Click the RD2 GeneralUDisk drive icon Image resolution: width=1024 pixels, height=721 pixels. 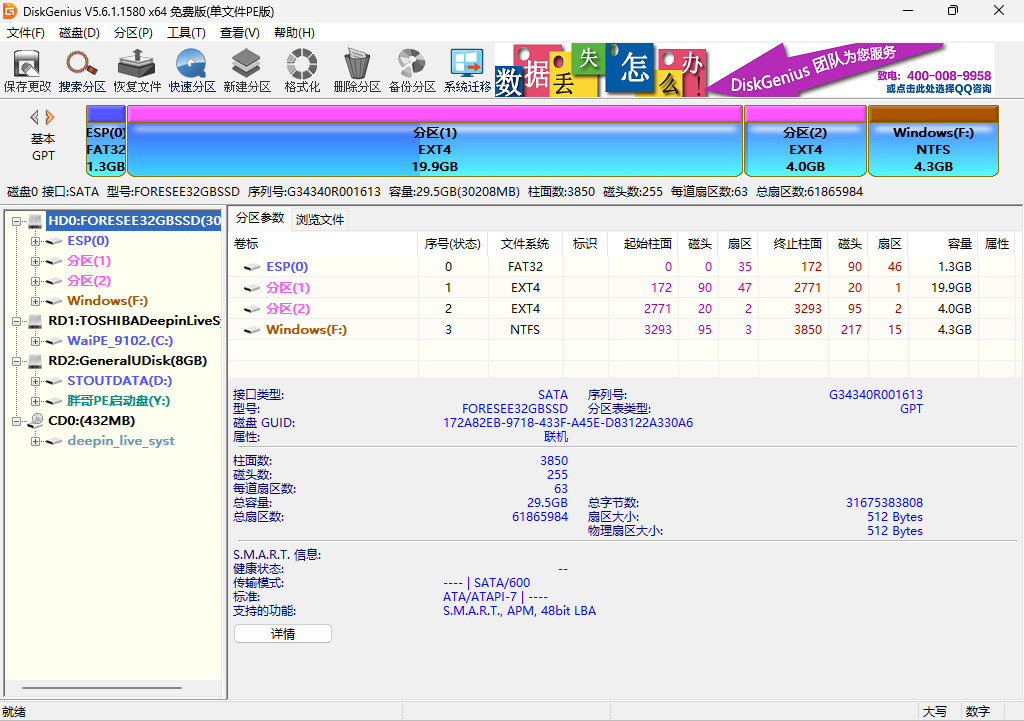click(x=35, y=360)
